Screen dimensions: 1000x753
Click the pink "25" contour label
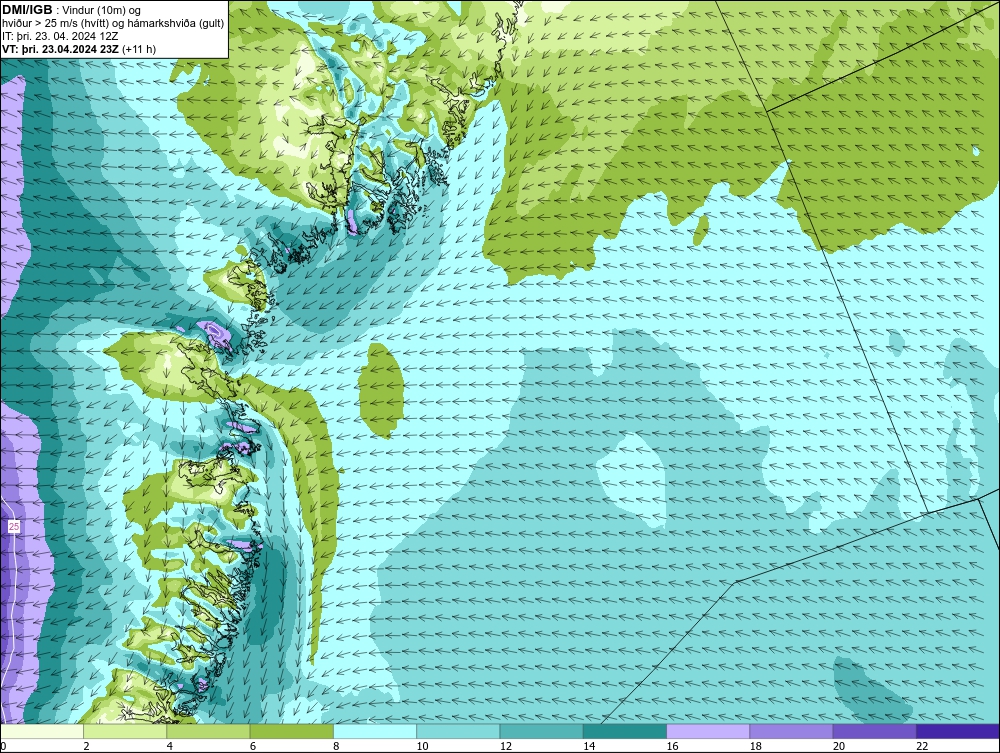click(14, 527)
